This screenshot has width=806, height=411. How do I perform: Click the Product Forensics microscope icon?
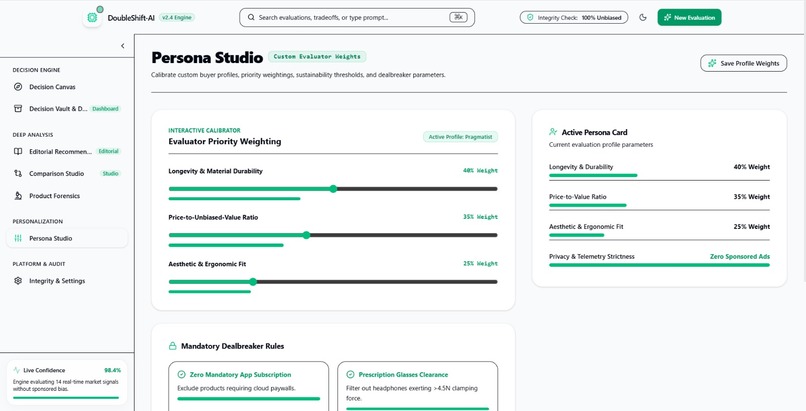coord(18,196)
